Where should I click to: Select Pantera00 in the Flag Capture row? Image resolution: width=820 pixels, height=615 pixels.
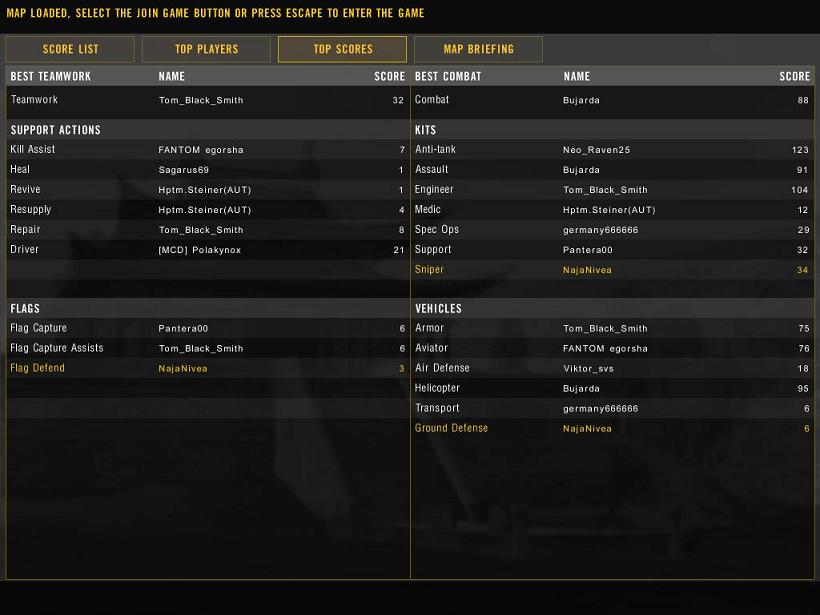[184, 329]
